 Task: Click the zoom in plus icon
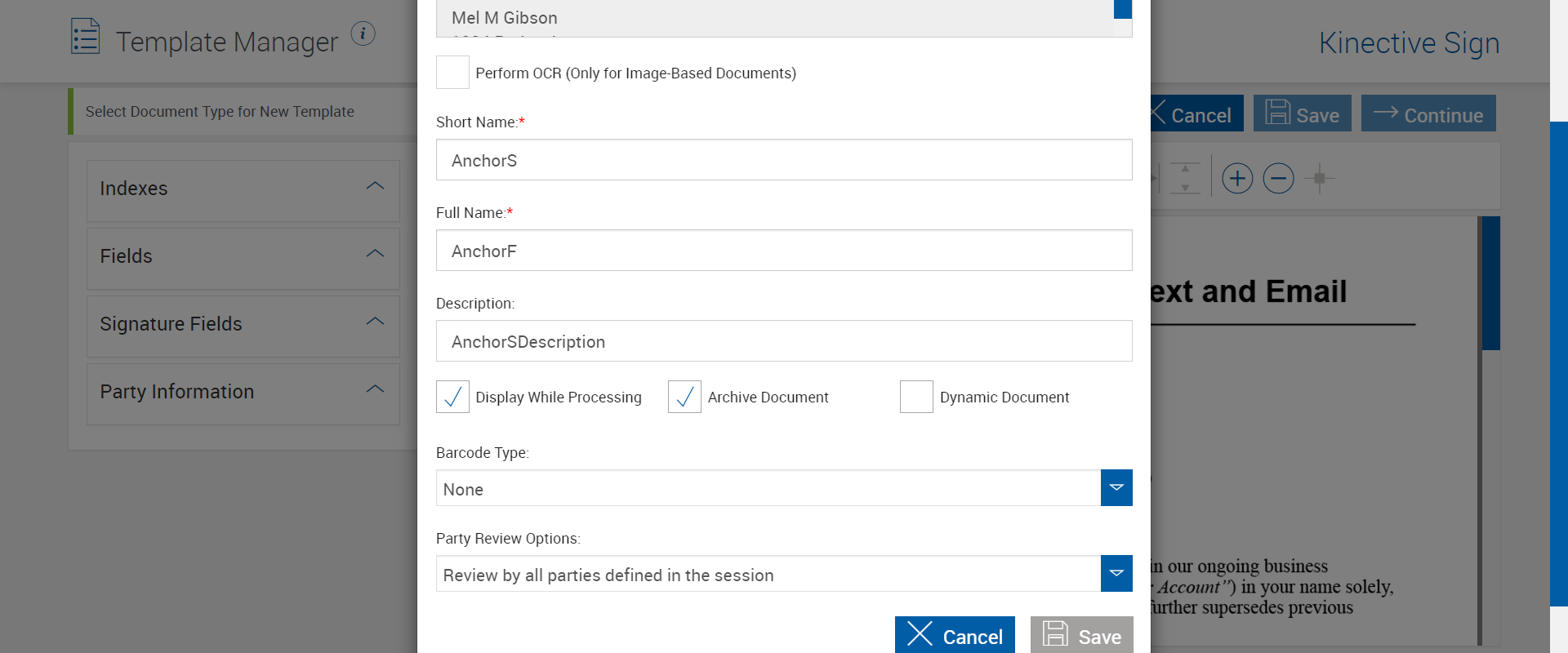pos(1237,178)
